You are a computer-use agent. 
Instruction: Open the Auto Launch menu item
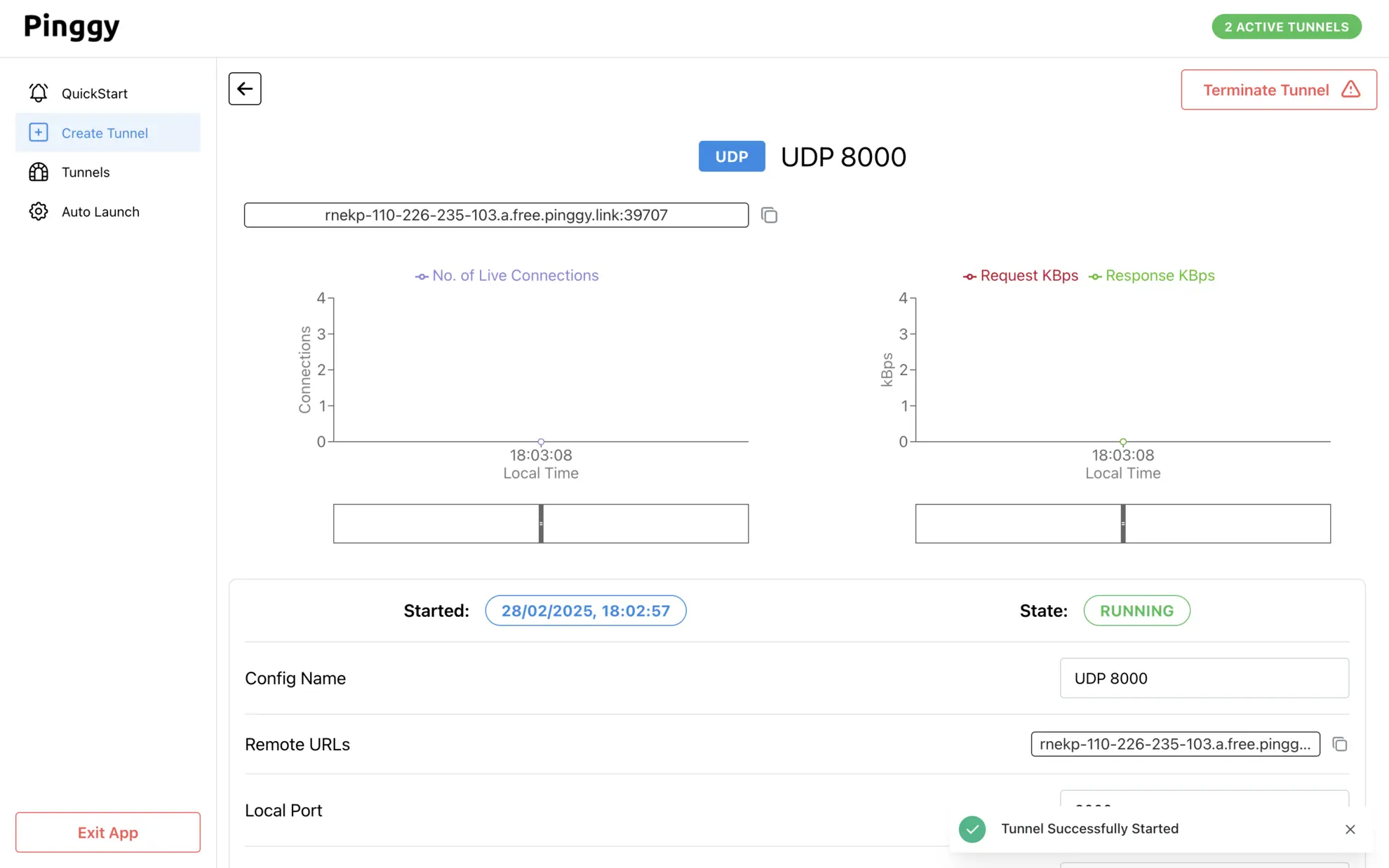tap(108, 211)
